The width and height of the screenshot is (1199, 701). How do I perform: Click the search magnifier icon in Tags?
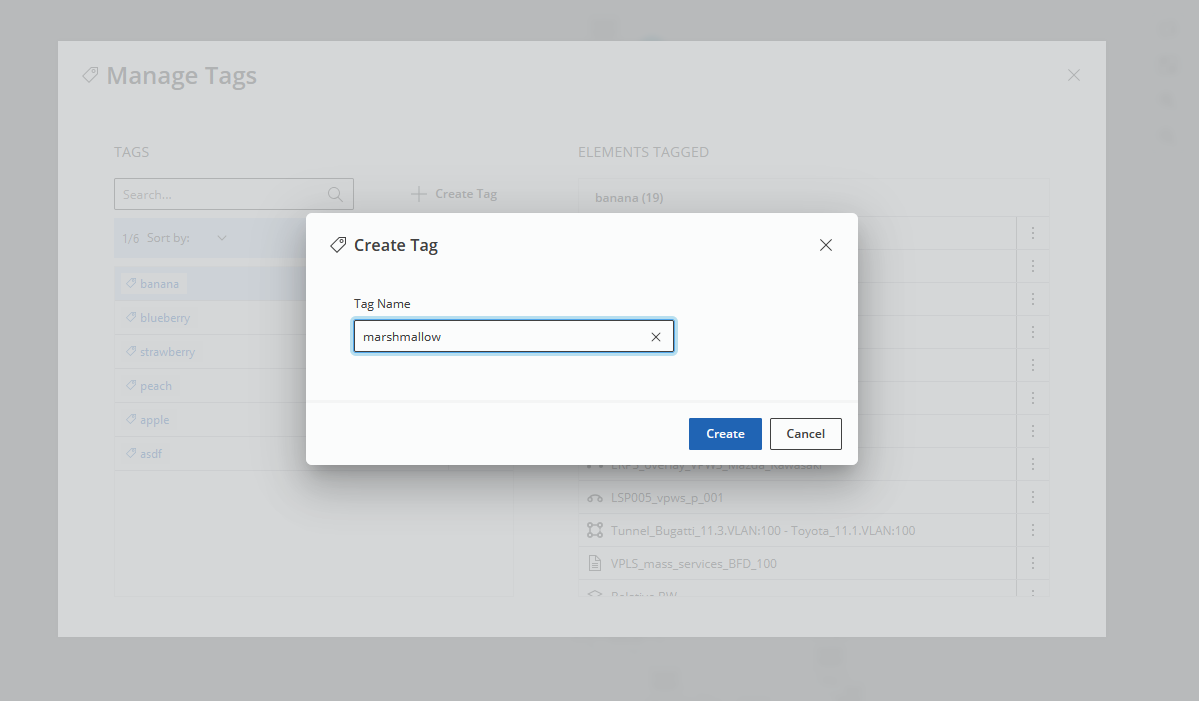coord(336,195)
